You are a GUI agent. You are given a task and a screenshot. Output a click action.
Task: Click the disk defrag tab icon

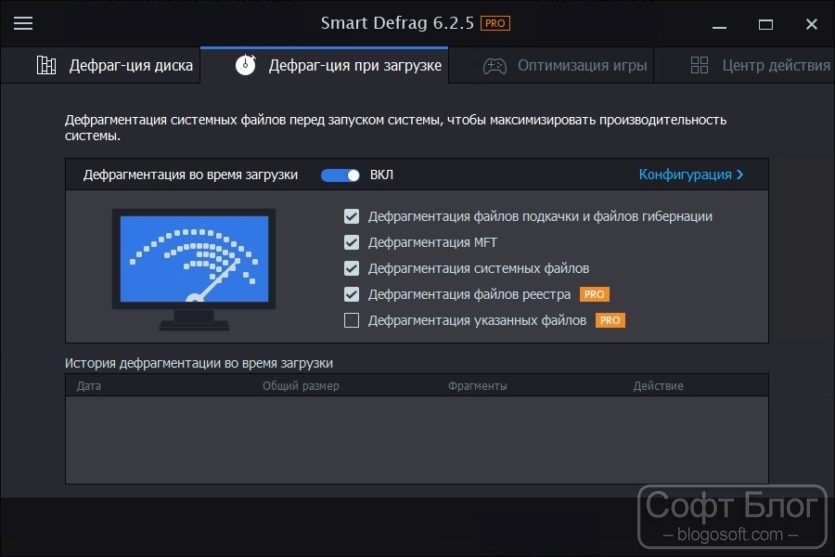[46, 65]
